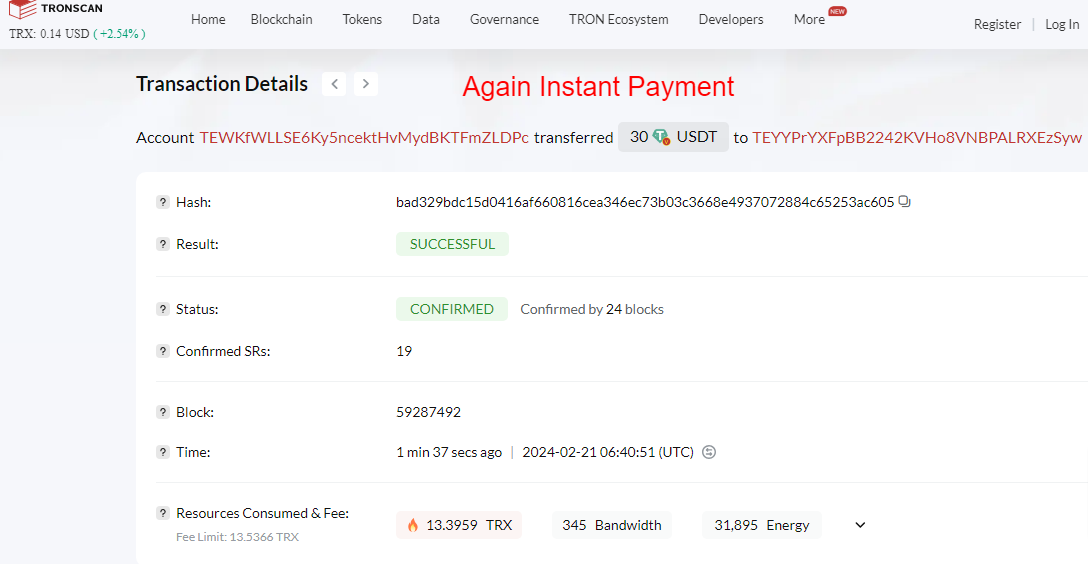Click the help icon beside Block

tap(162, 412)
